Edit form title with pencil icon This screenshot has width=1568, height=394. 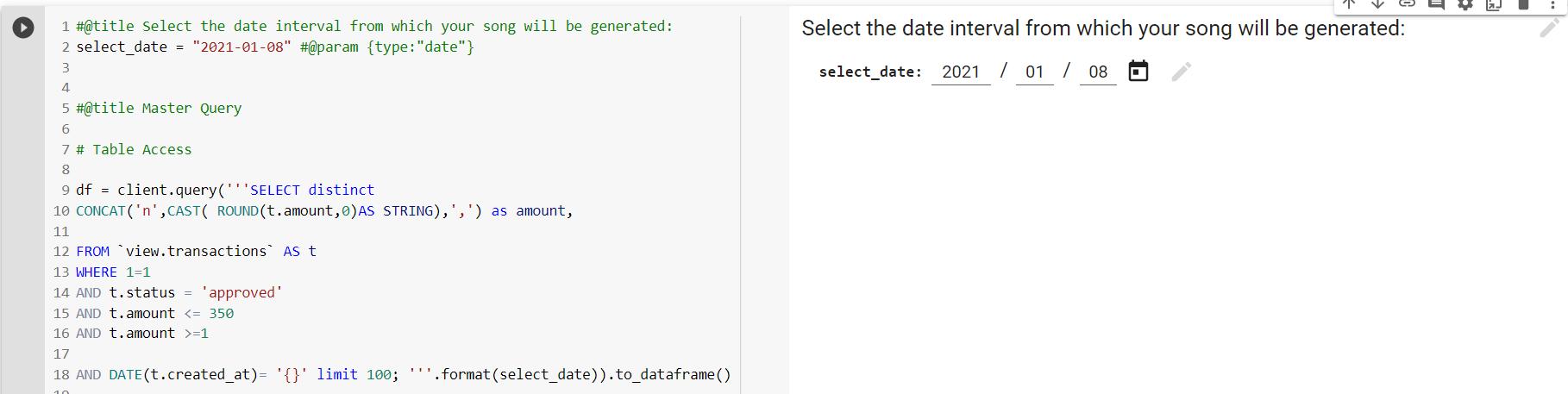[x=1549, y=28]
